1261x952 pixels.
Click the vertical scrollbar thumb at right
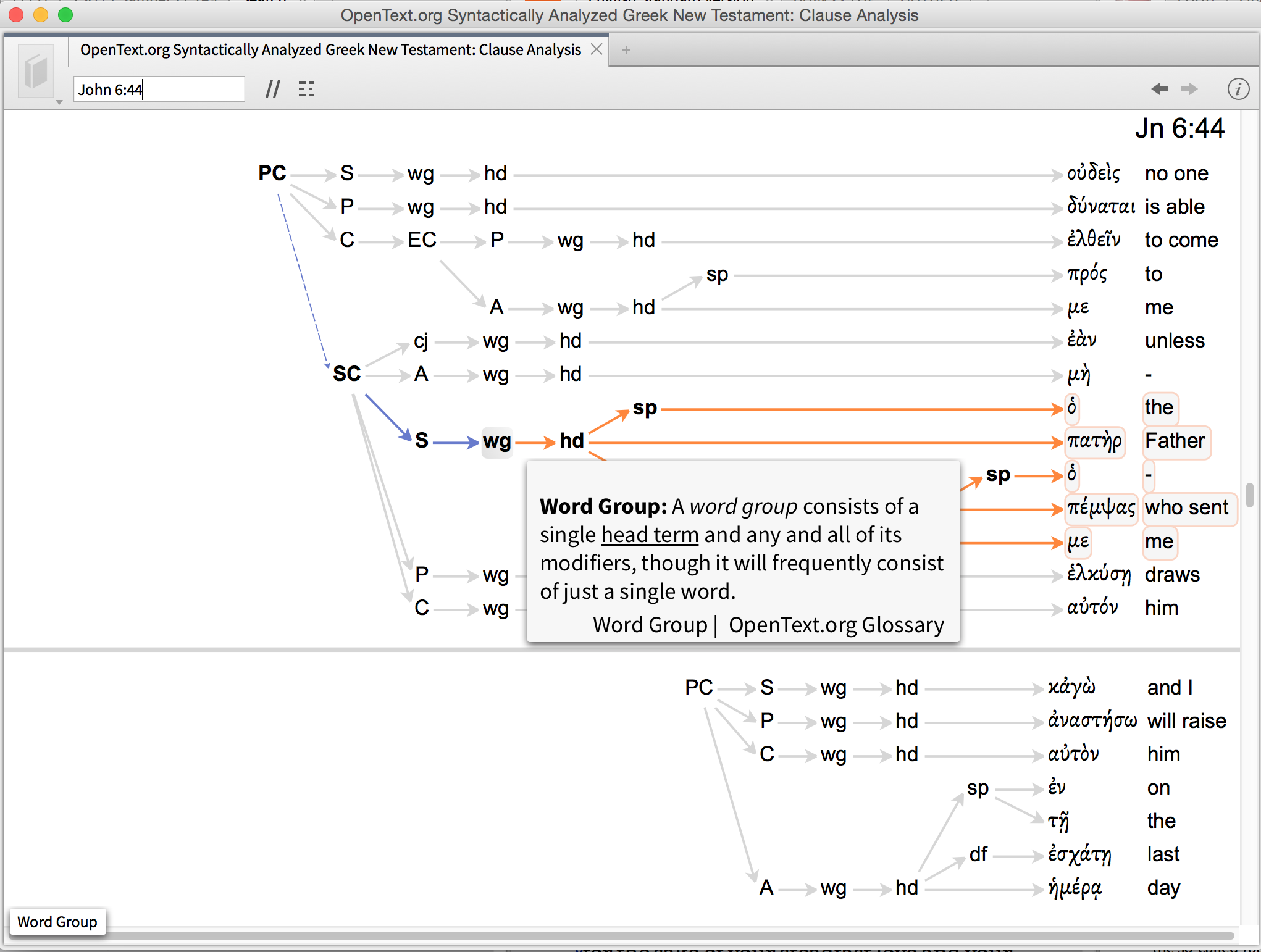pyautogui.click(x=1249, y=495)
